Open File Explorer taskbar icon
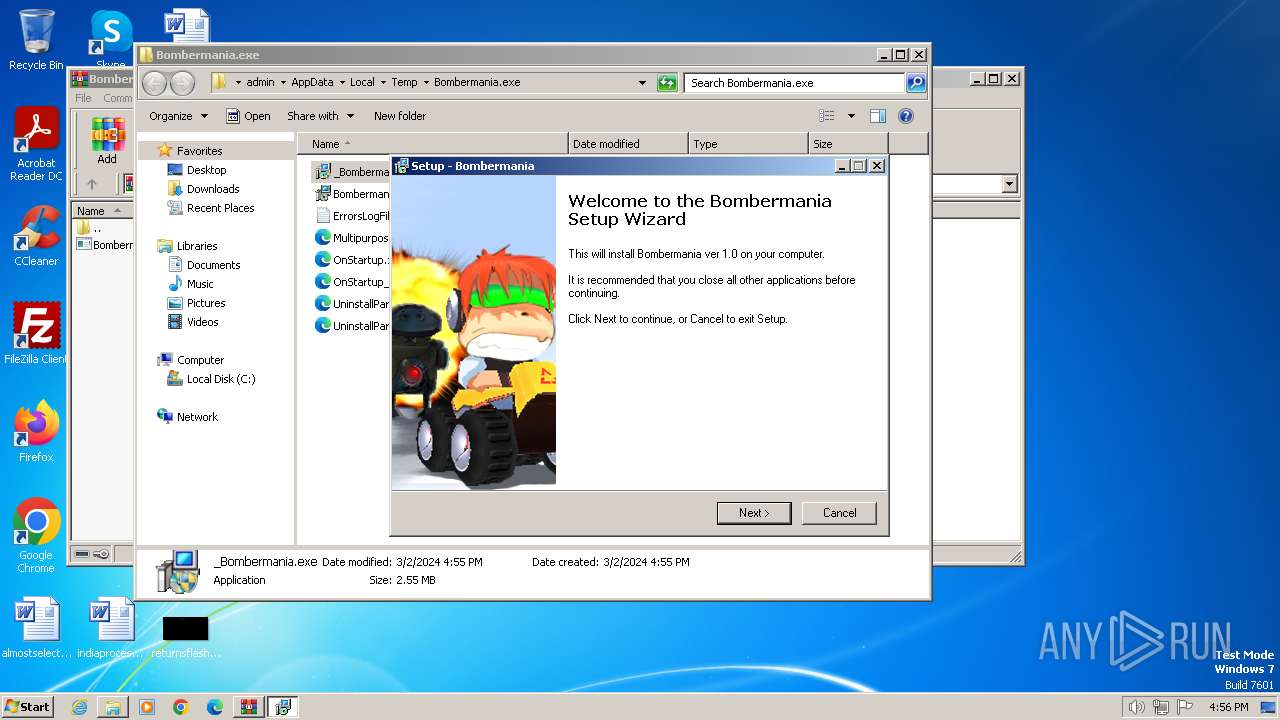 click(113, 707)
